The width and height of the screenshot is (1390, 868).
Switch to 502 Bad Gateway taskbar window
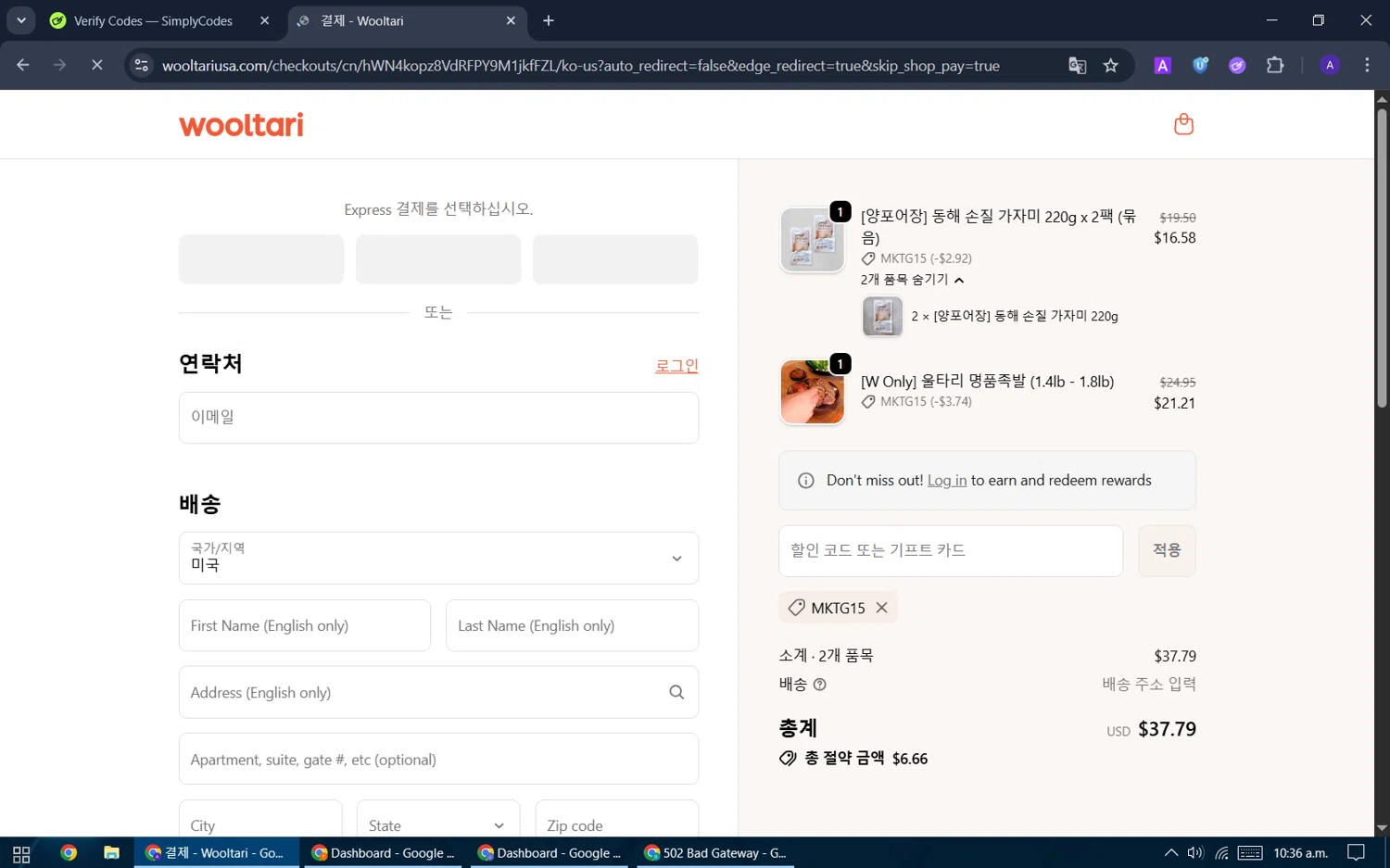pos(716,853)
